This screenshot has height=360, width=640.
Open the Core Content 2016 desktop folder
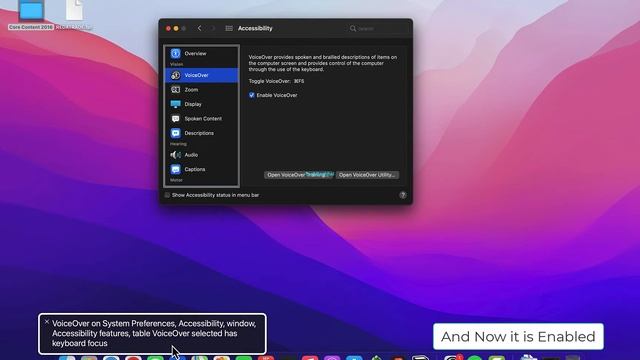[x=31, y=16]
